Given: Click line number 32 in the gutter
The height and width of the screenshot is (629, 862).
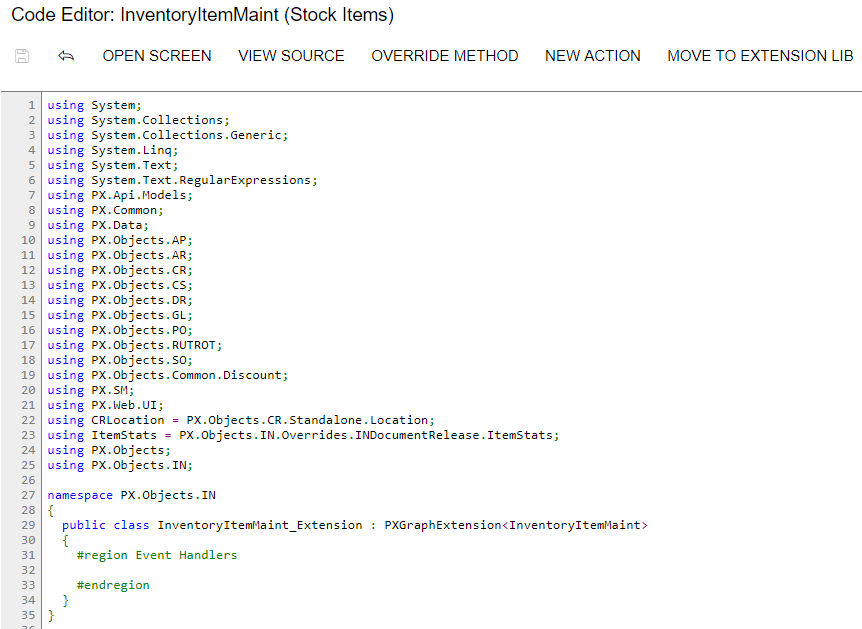Looking at the screenshot, I should (29, 570).
